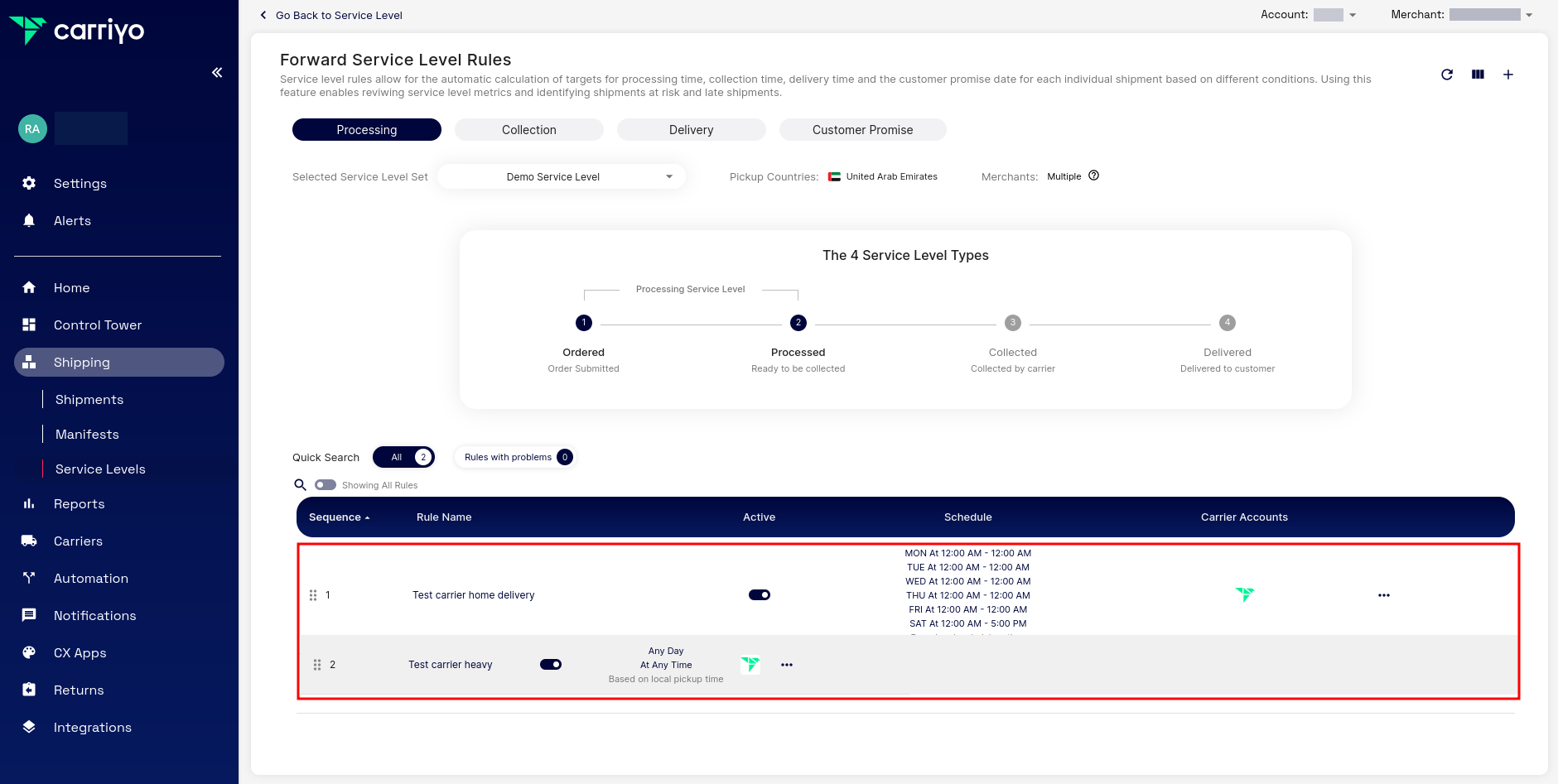Image resolution: width=1558 pixels, height=784 pixels.
Task: Collapse the sidebar with double-chevron icon
Action: [x=217, y=73]
